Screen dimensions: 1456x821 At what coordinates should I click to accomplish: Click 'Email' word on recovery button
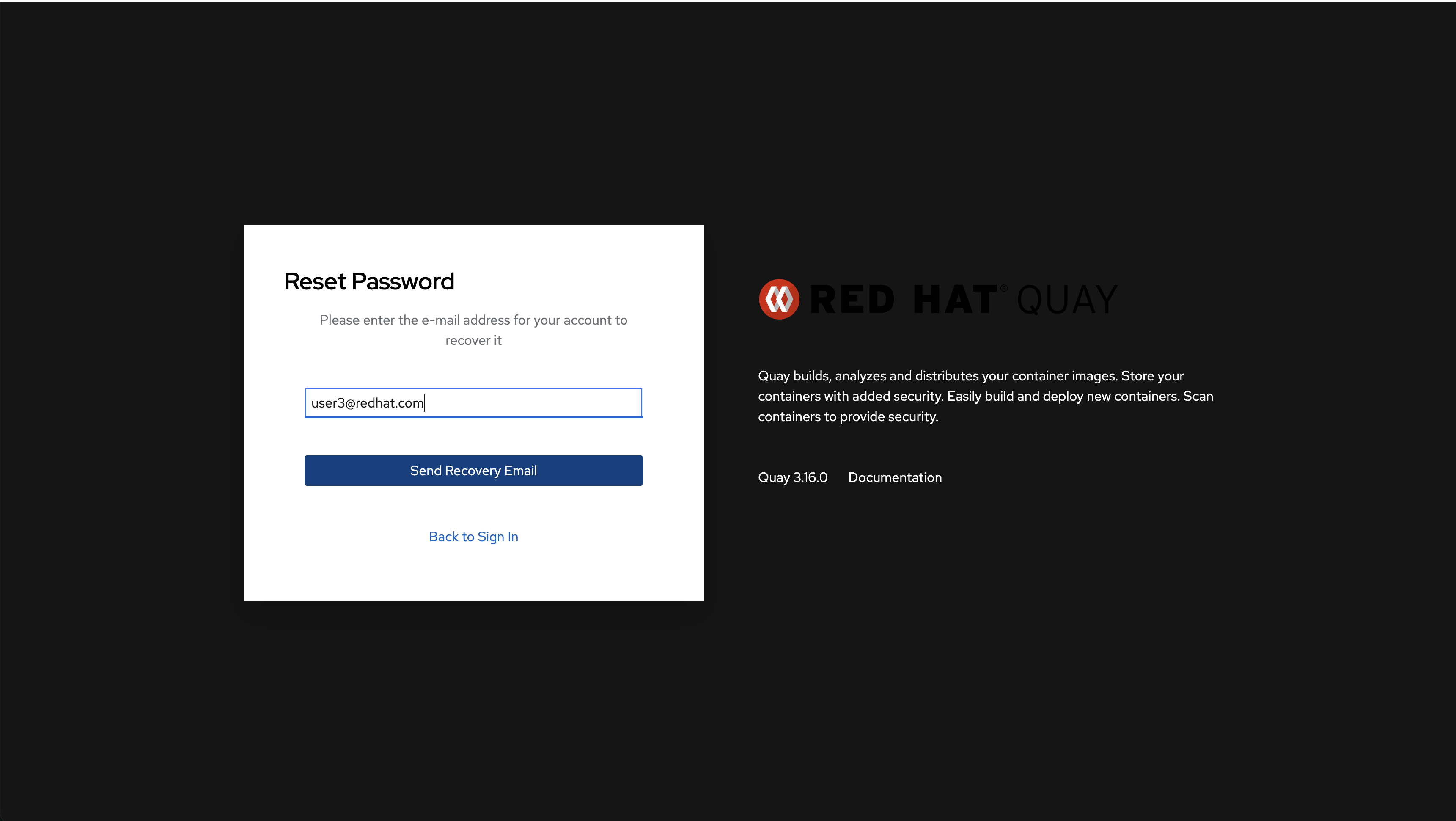click(x=520, y=471)
